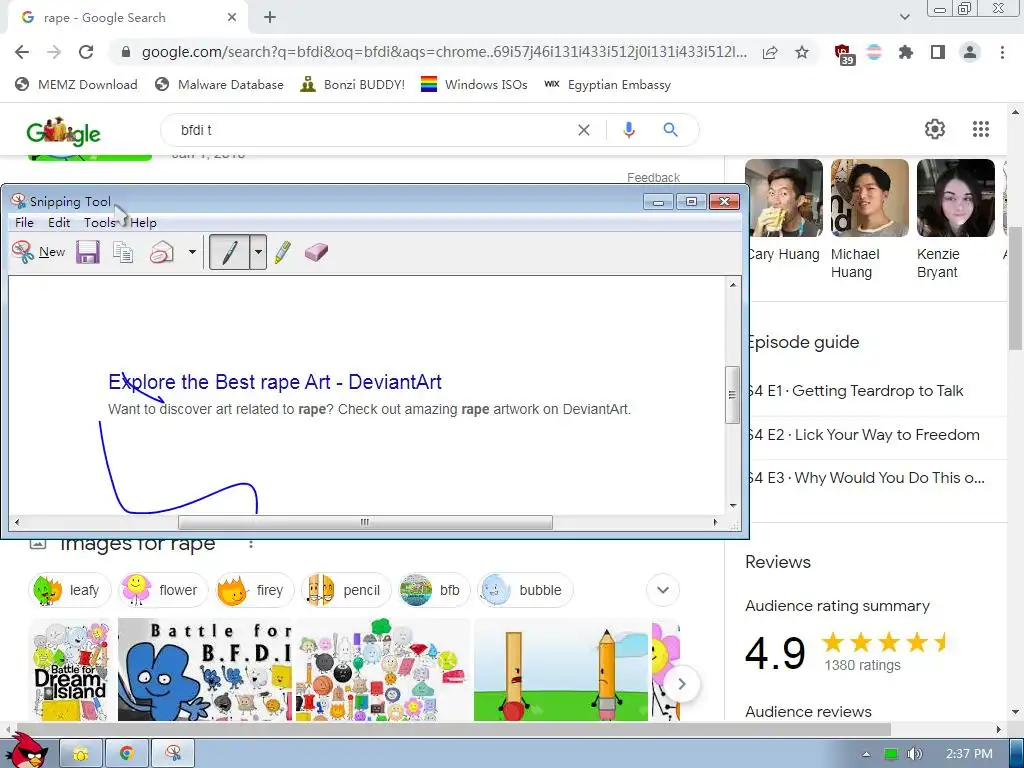Click the volume speaker tray icon

click(x=914, y=754)
